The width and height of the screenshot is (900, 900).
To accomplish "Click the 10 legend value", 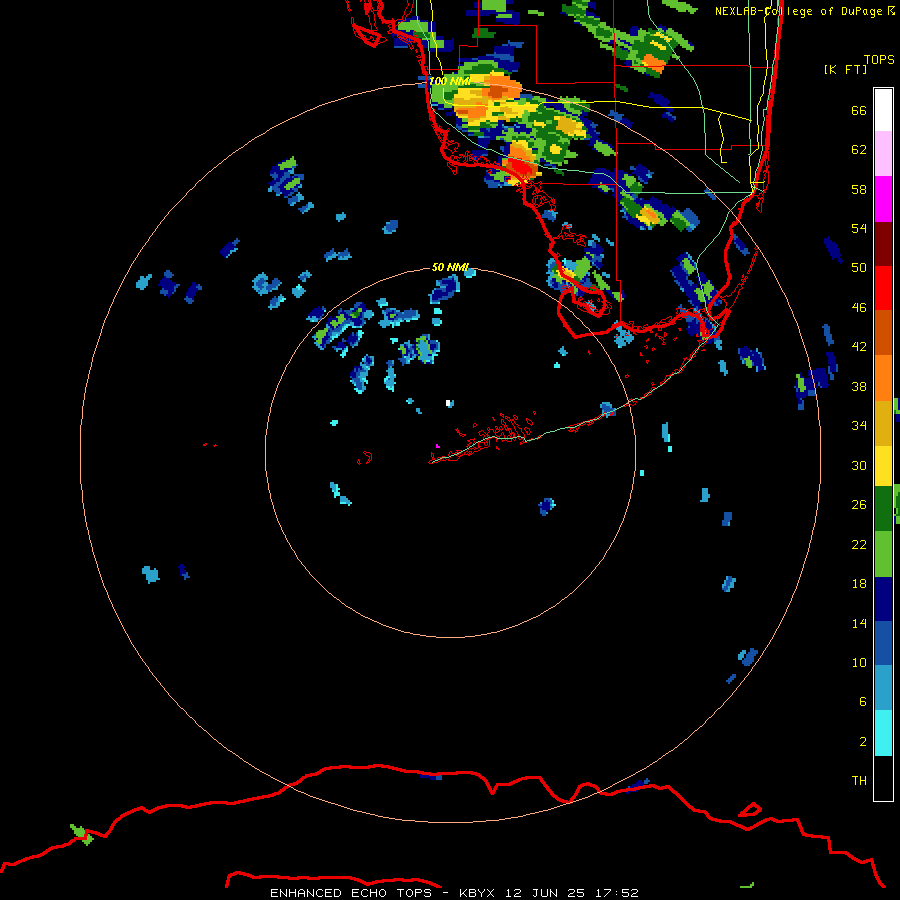I will 859,662.
